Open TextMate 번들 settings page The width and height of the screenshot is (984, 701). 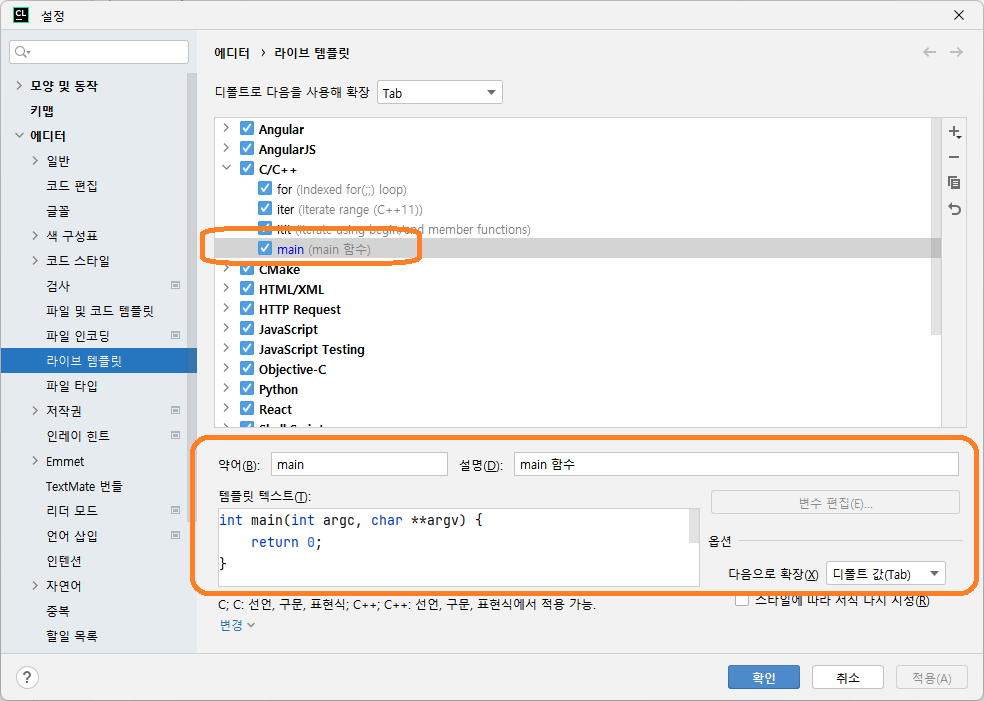(x=84, y=486)
